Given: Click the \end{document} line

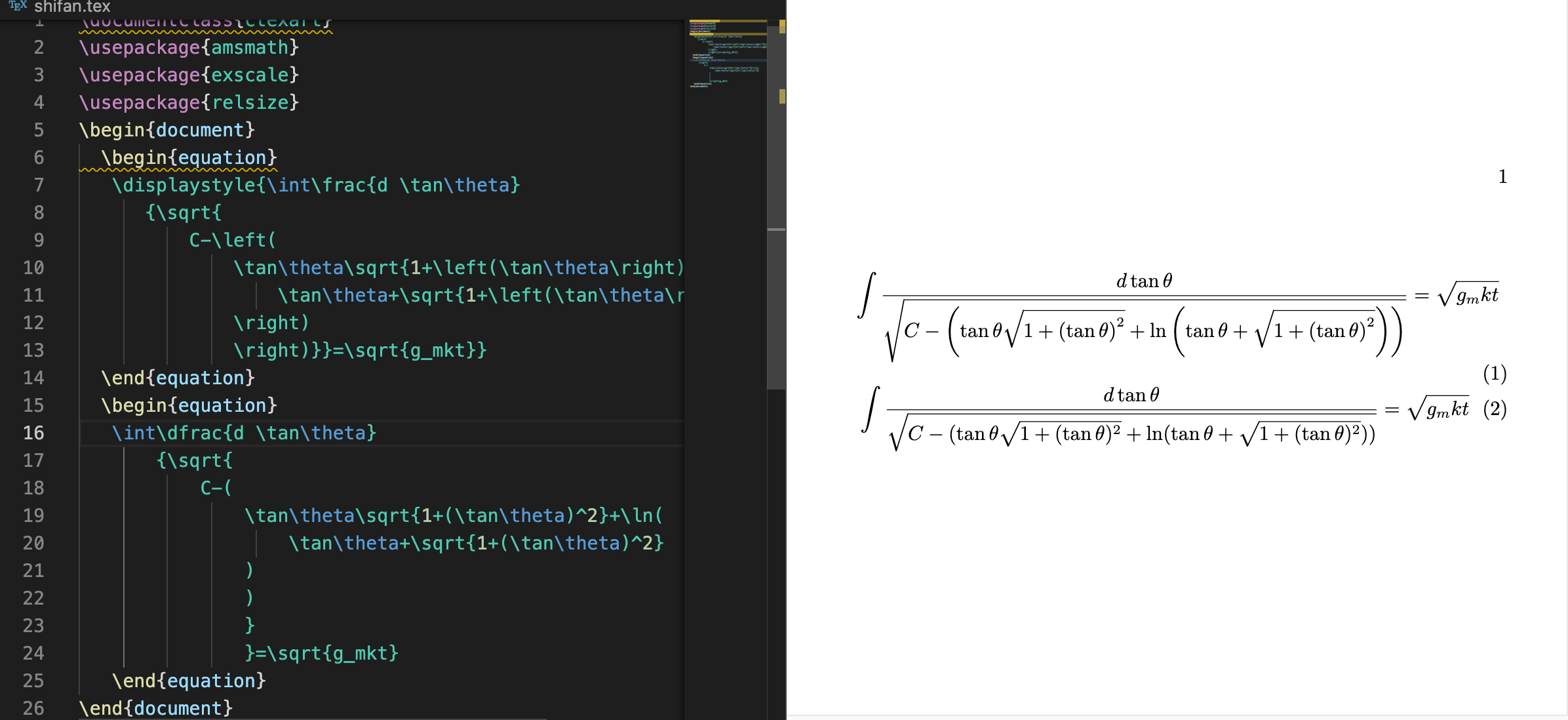Looking at the screenshot, I should coord(155,708).
